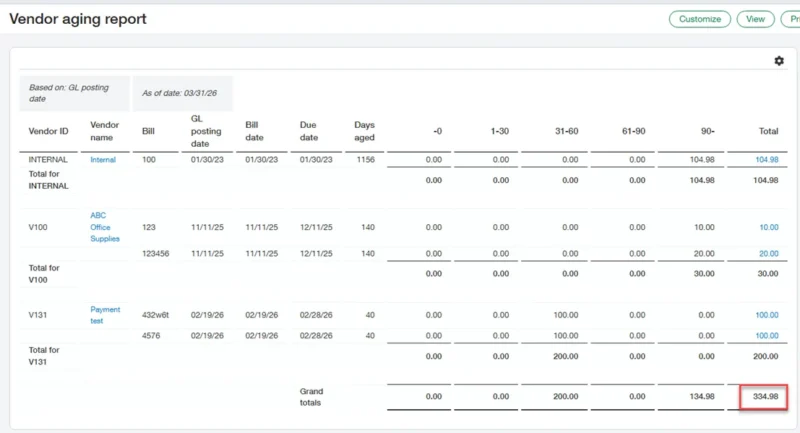Click the 200.00 total for V131 in Total column

tap(765, 356)
